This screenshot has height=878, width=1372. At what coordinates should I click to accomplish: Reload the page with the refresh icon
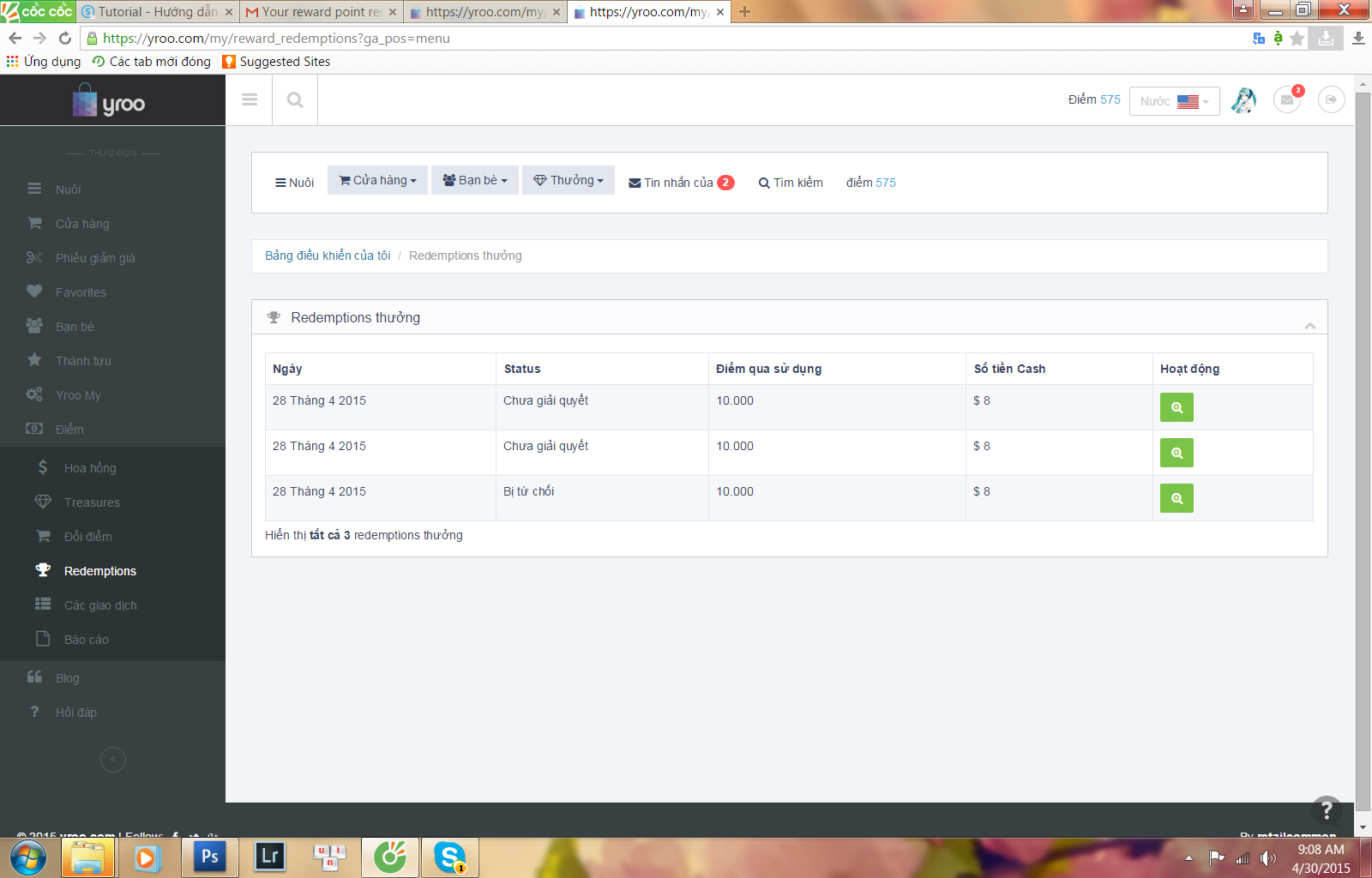pos(65,38)
